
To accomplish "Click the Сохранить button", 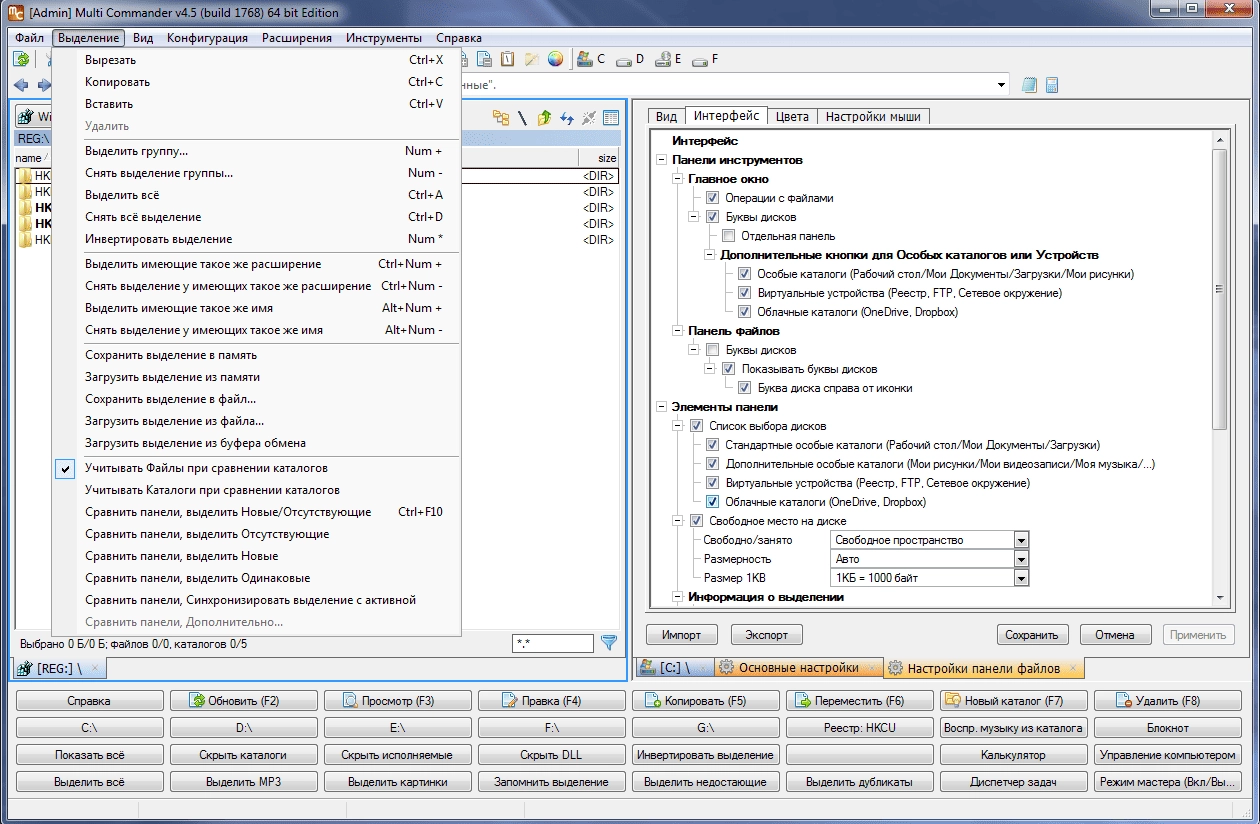I will [1033, 635].
